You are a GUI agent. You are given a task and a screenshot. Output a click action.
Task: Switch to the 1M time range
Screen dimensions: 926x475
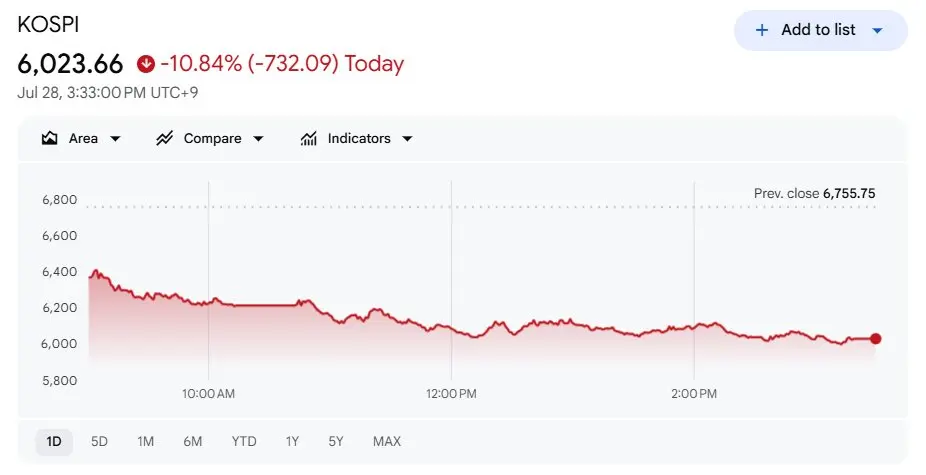145,441
